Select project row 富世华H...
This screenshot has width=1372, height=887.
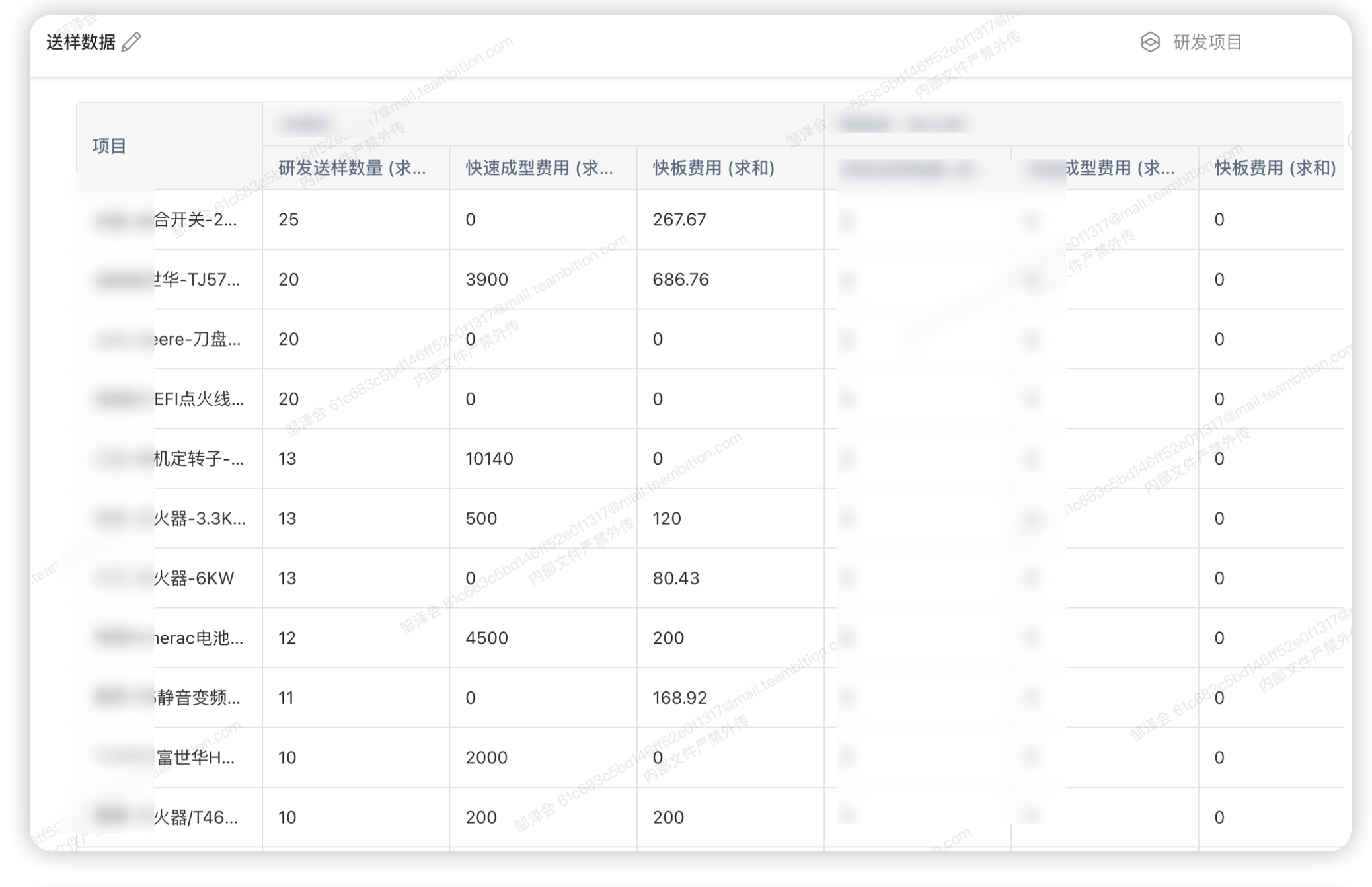195,757
